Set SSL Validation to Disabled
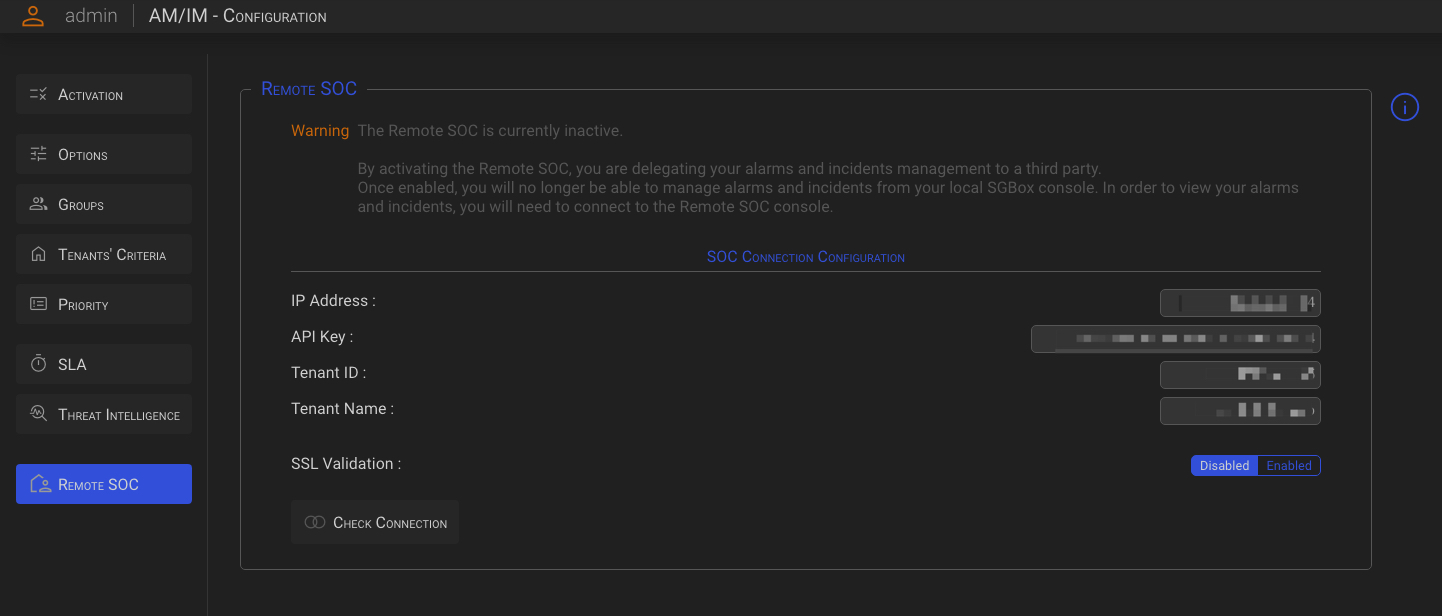Image resolution: width=1442 pixels, height=616 pixels. click(1224, 466)
